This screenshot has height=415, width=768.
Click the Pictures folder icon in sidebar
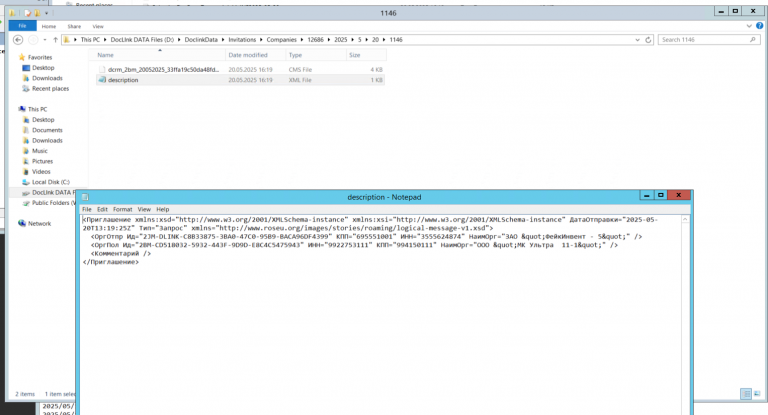point(26,161)
